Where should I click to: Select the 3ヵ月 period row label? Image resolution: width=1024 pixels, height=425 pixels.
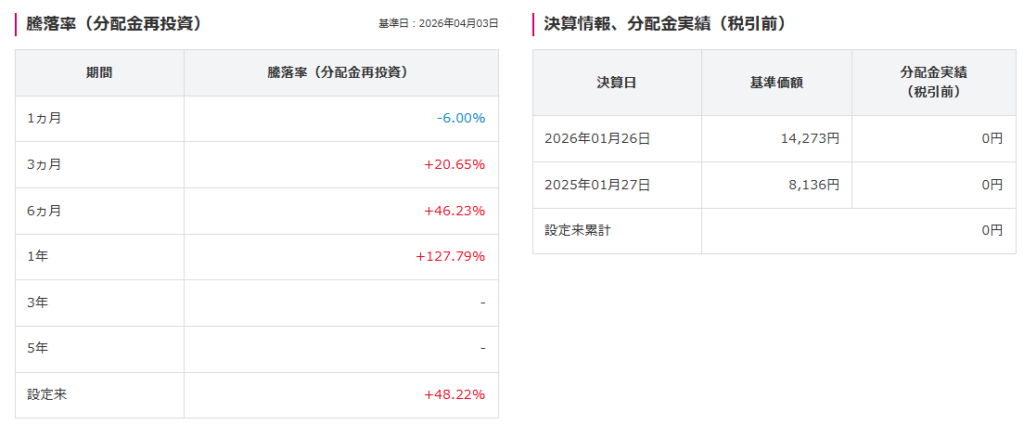(x=45, y=164)
